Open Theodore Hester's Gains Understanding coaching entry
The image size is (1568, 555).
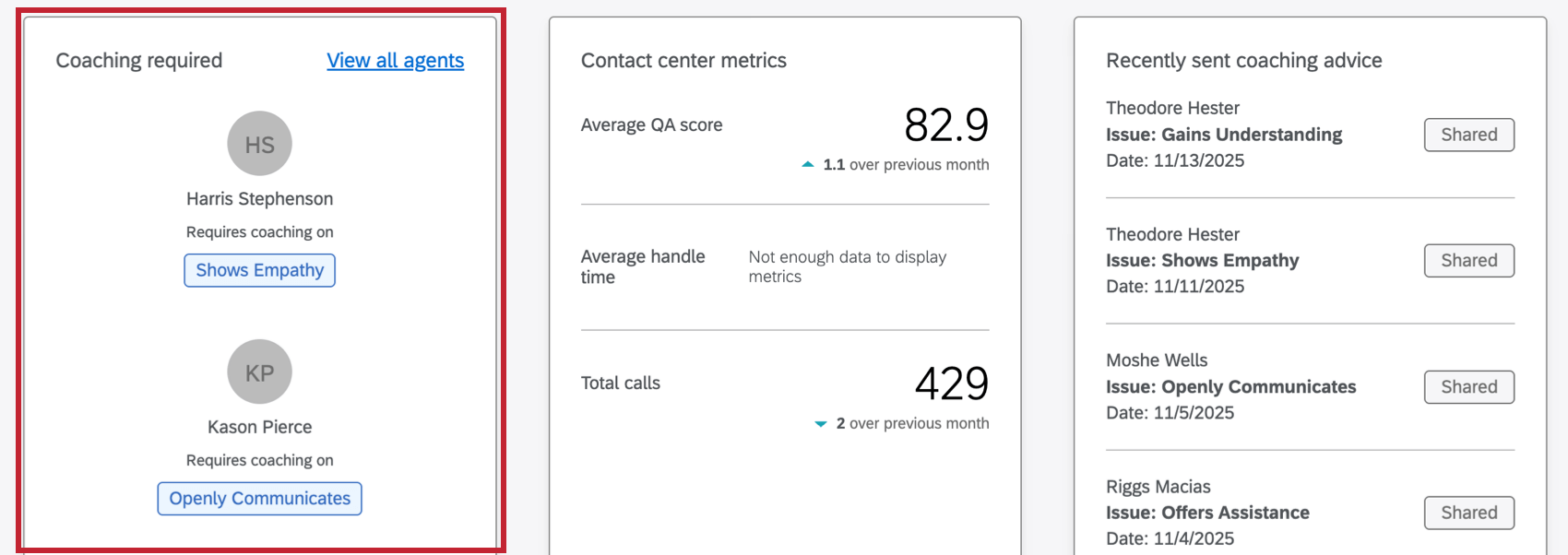click(1224, 134)
